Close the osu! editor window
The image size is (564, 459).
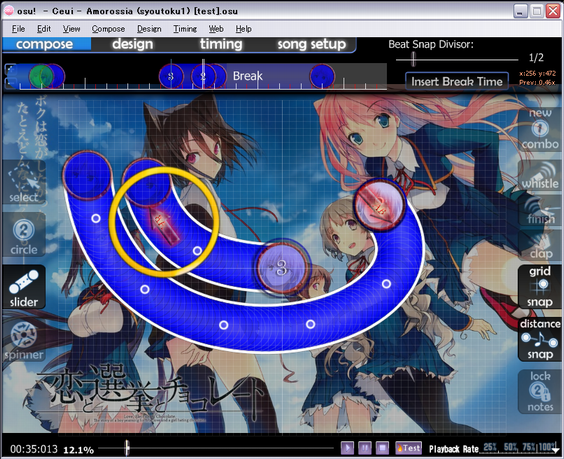(553, 11)
